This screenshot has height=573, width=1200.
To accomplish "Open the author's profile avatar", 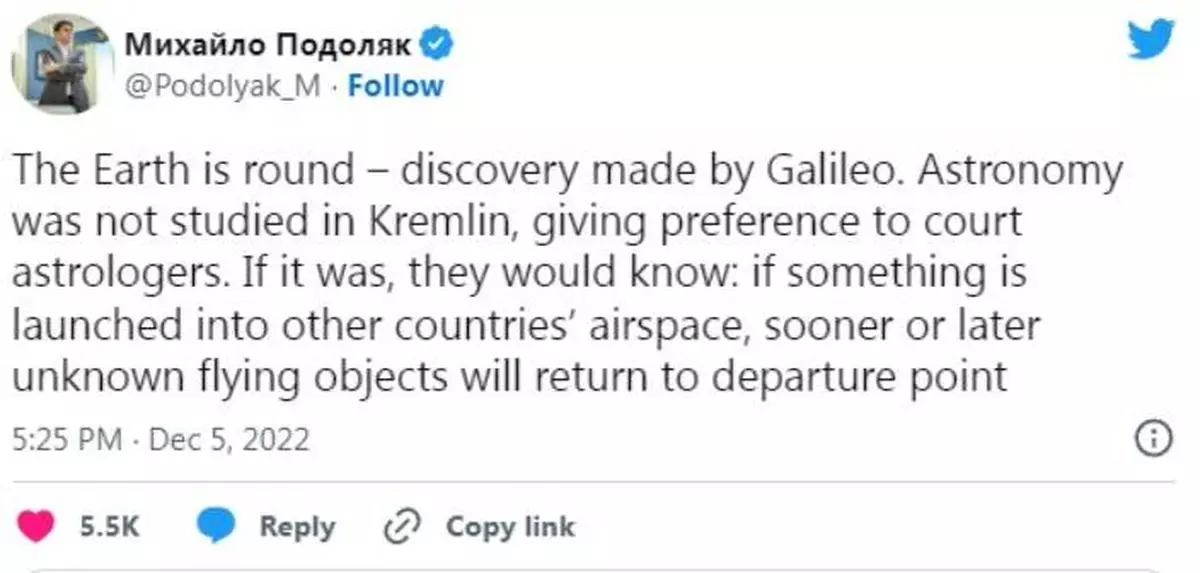I will click(x=62, y=64).
